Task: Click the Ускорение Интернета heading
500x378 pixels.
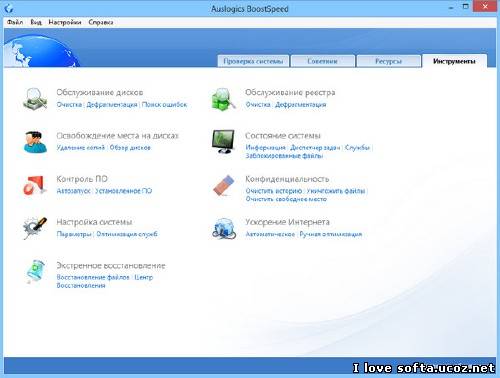Action: click(287, 222)
